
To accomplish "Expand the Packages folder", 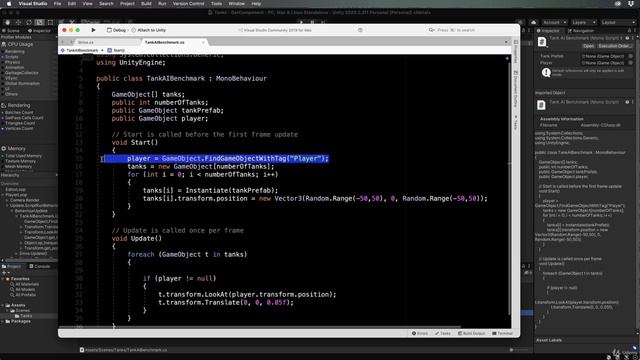I will coord(3,322).
